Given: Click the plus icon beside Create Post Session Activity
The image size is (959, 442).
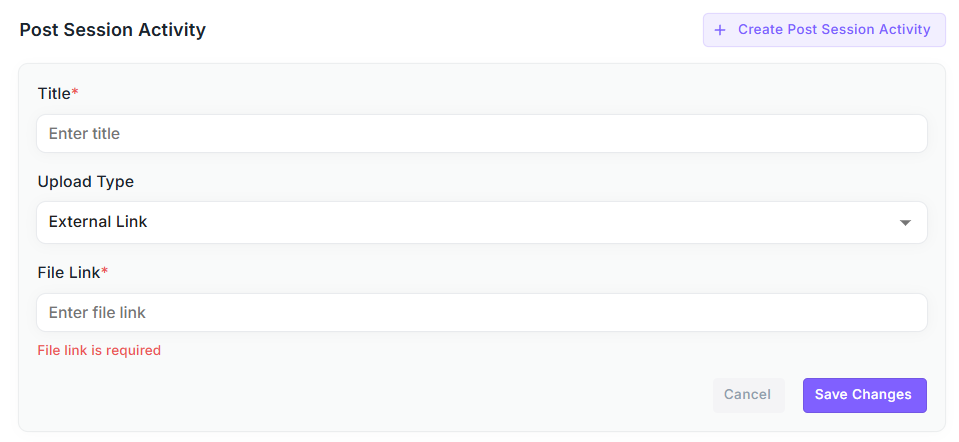Looking at the screenshot, I should click(x=720, y=30).
